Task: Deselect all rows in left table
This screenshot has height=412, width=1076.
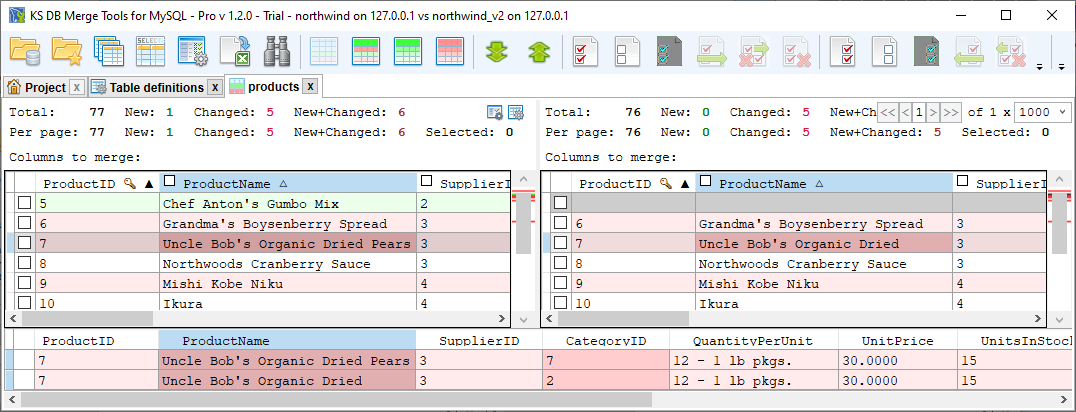Action: [627, 52]
